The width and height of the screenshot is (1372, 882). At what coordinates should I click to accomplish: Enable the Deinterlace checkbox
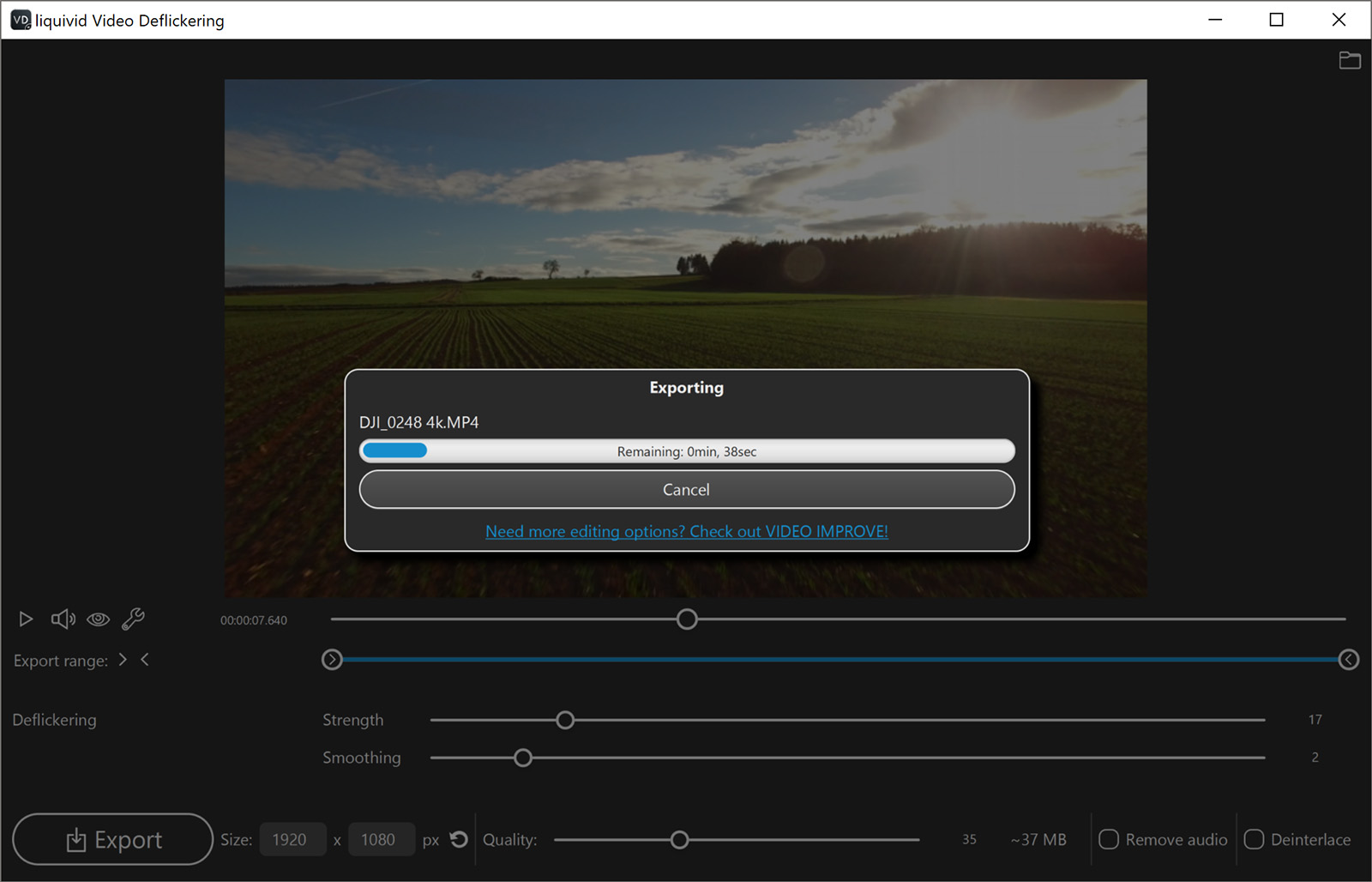pyautogui.click(x=1255, y=839)
